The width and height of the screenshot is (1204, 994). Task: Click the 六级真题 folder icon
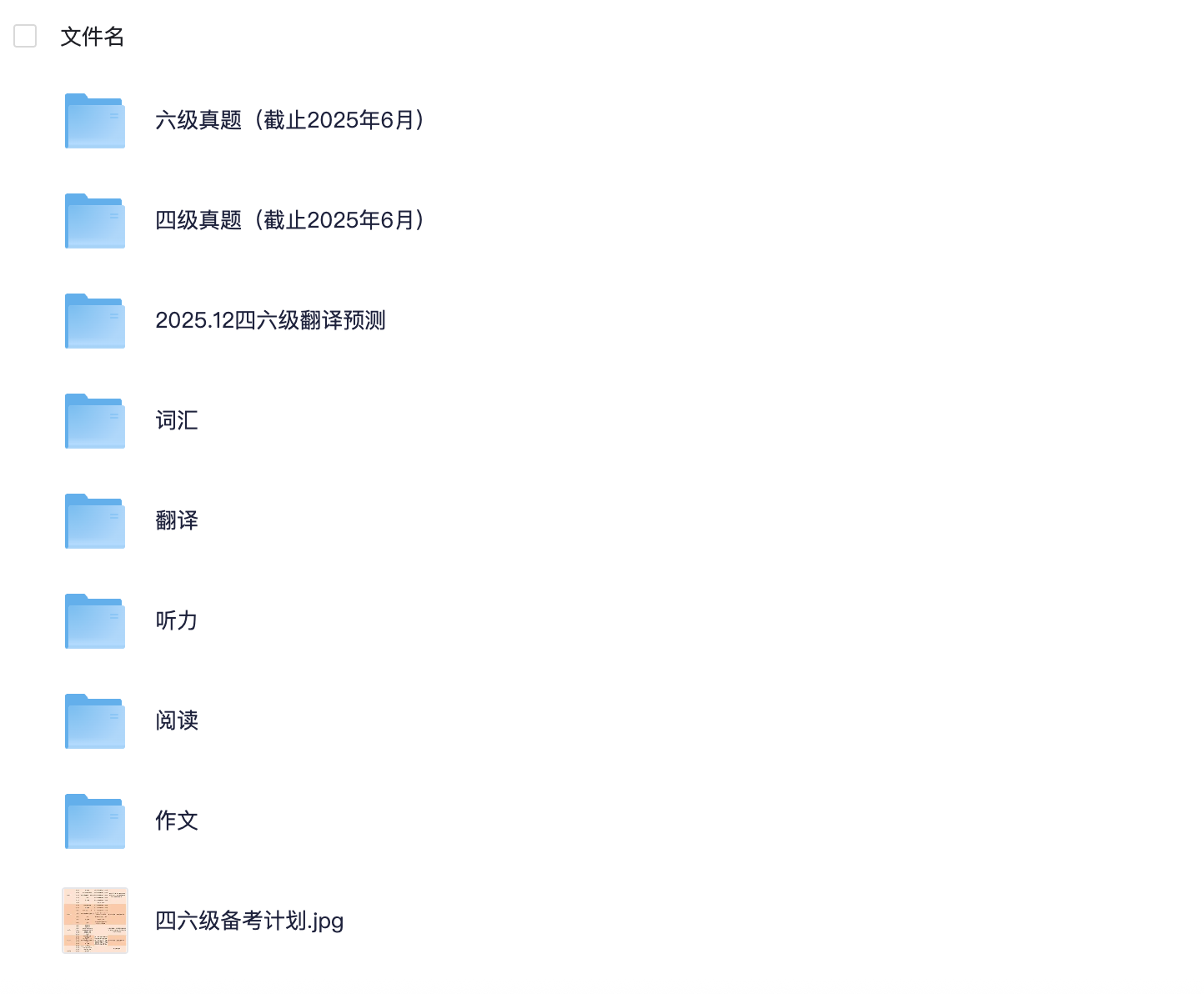[95, 121]
